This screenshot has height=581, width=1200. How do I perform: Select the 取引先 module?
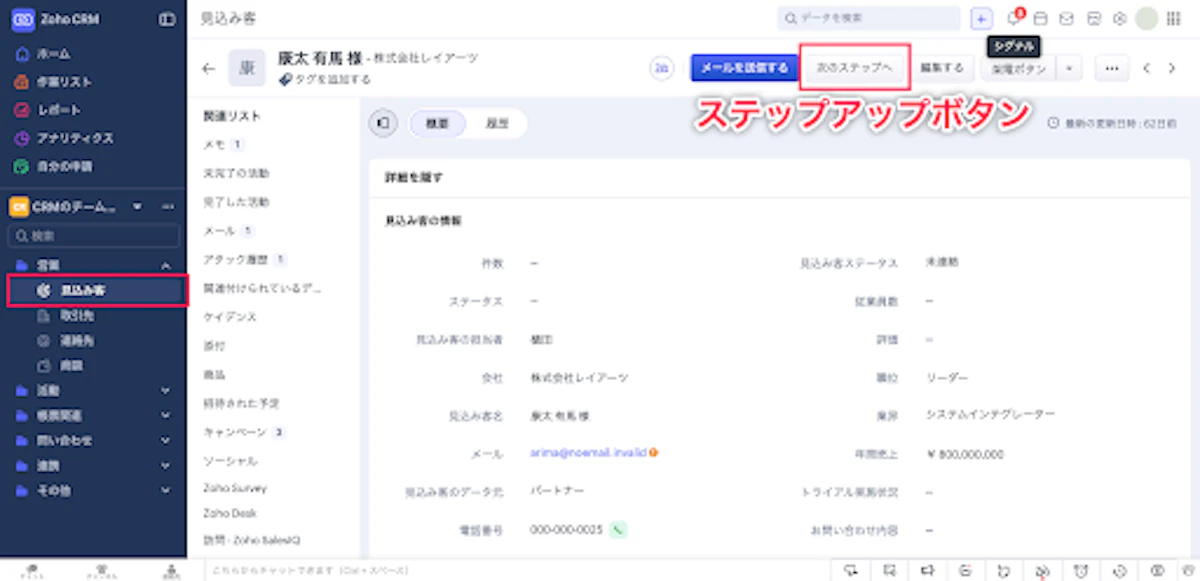pyautogui.click(x=76, y=316)
